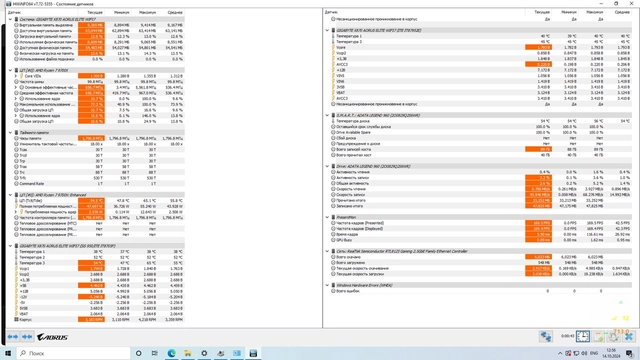
Task: Click the expand-columns arrows icon in the bottom toolbar
Action: 13,337
